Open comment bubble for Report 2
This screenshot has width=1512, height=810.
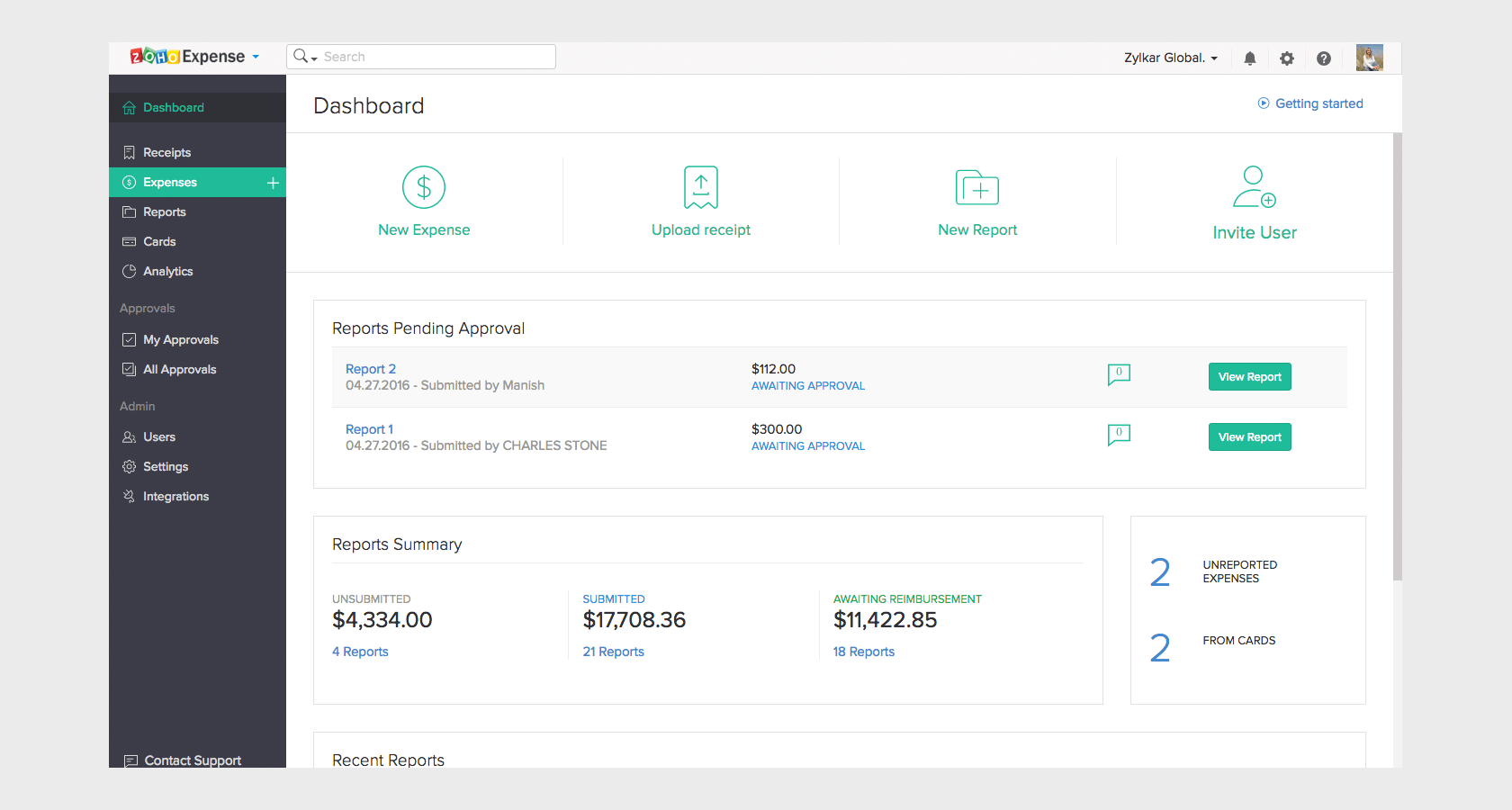tap(1118, 375)
